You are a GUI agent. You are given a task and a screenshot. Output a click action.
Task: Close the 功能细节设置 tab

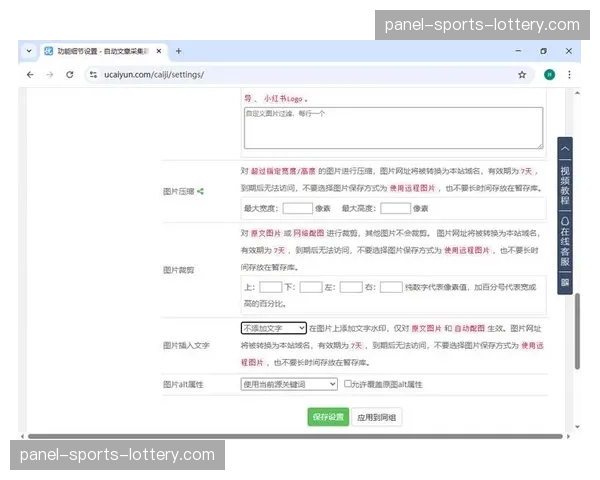(159, 51)
